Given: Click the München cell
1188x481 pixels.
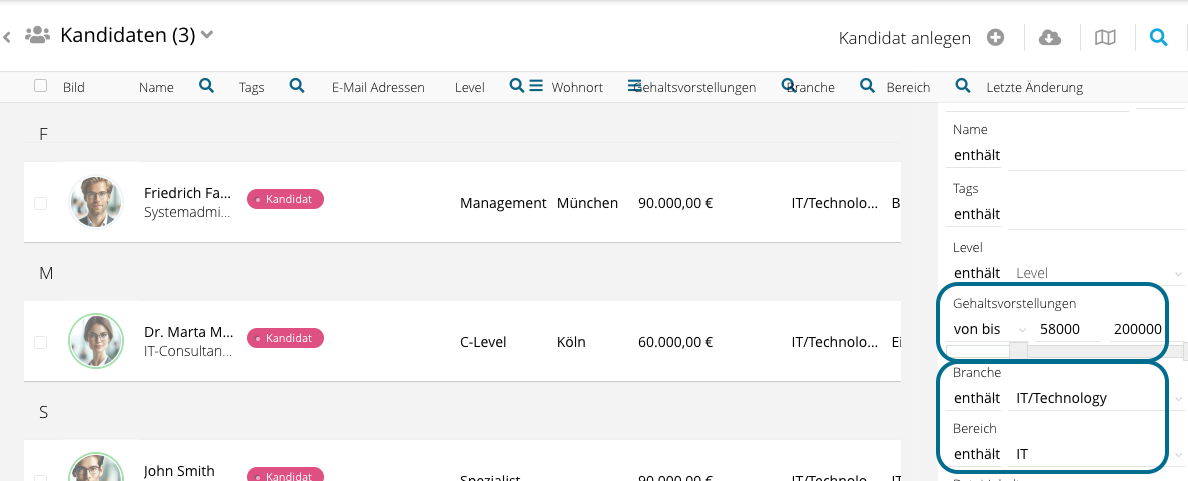Looking at the screenshot, I should (587, 203).
